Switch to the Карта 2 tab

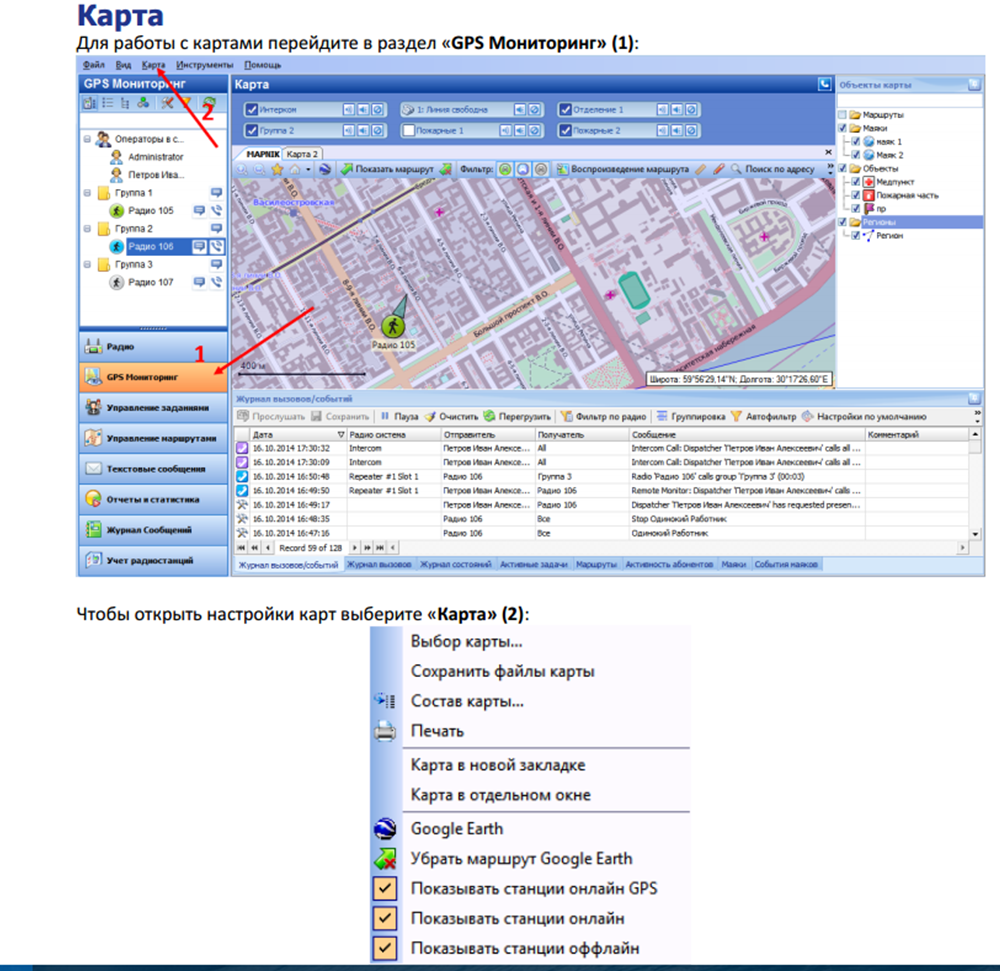click(302, 154)
